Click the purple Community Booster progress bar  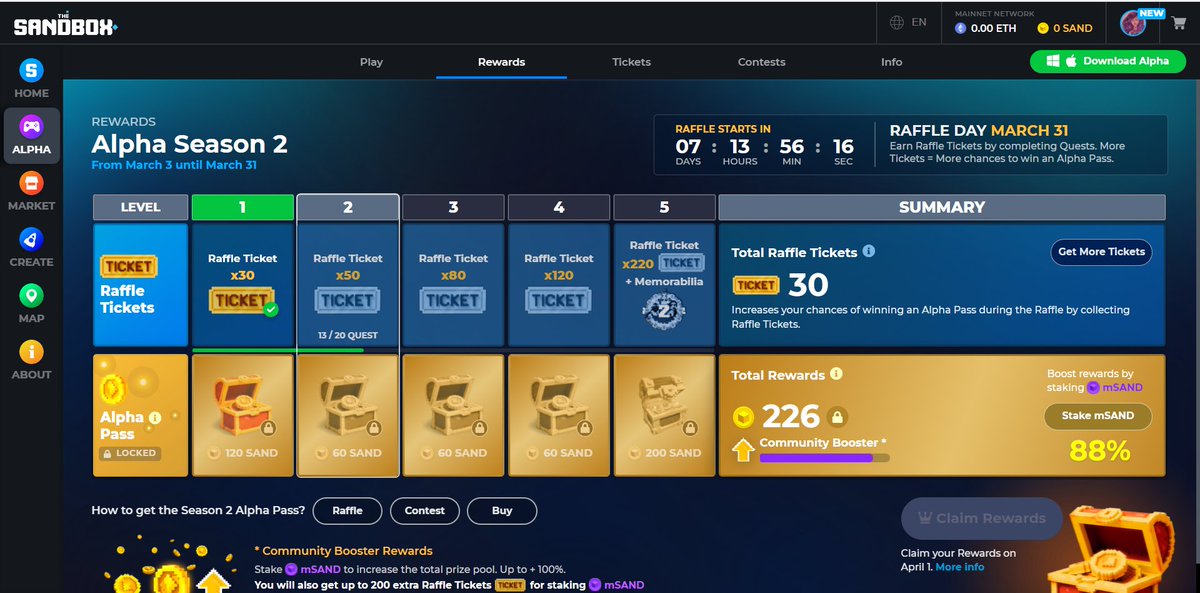pyautogui.click(x=824, y=457)
